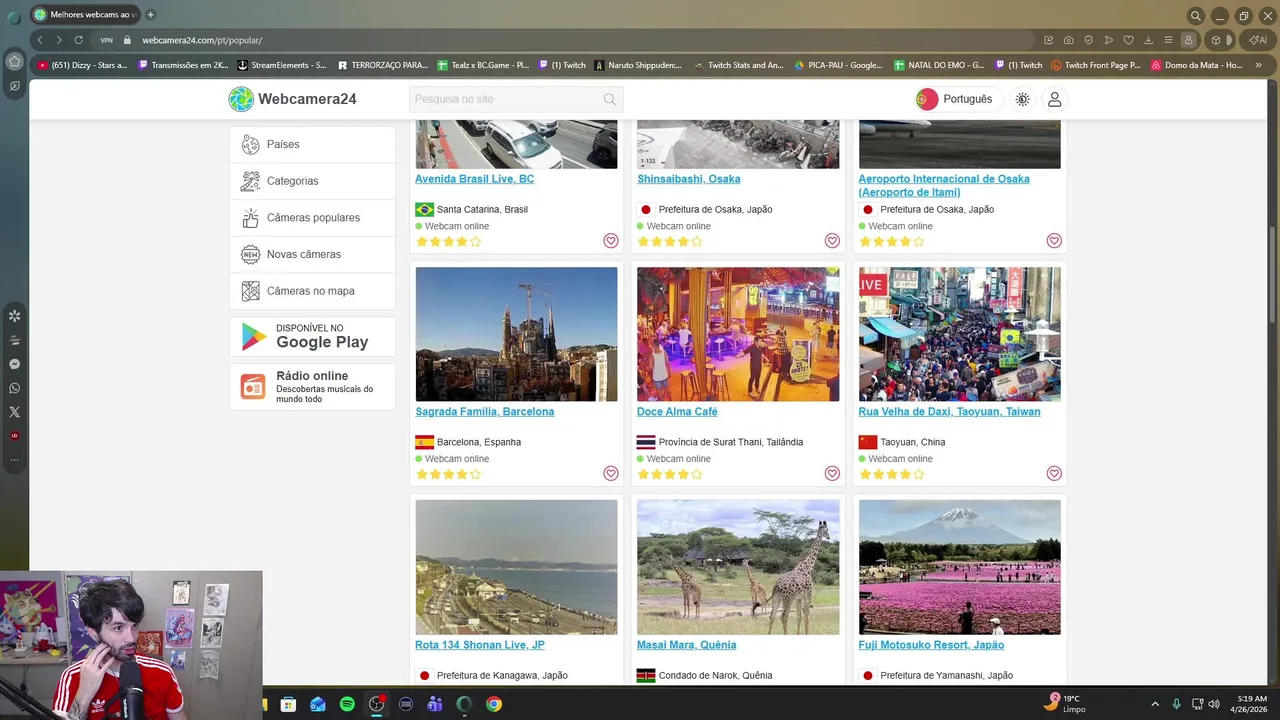Open Países in the side menu
This screenshot has width=1280, height=720.
[x=312, y=144]
